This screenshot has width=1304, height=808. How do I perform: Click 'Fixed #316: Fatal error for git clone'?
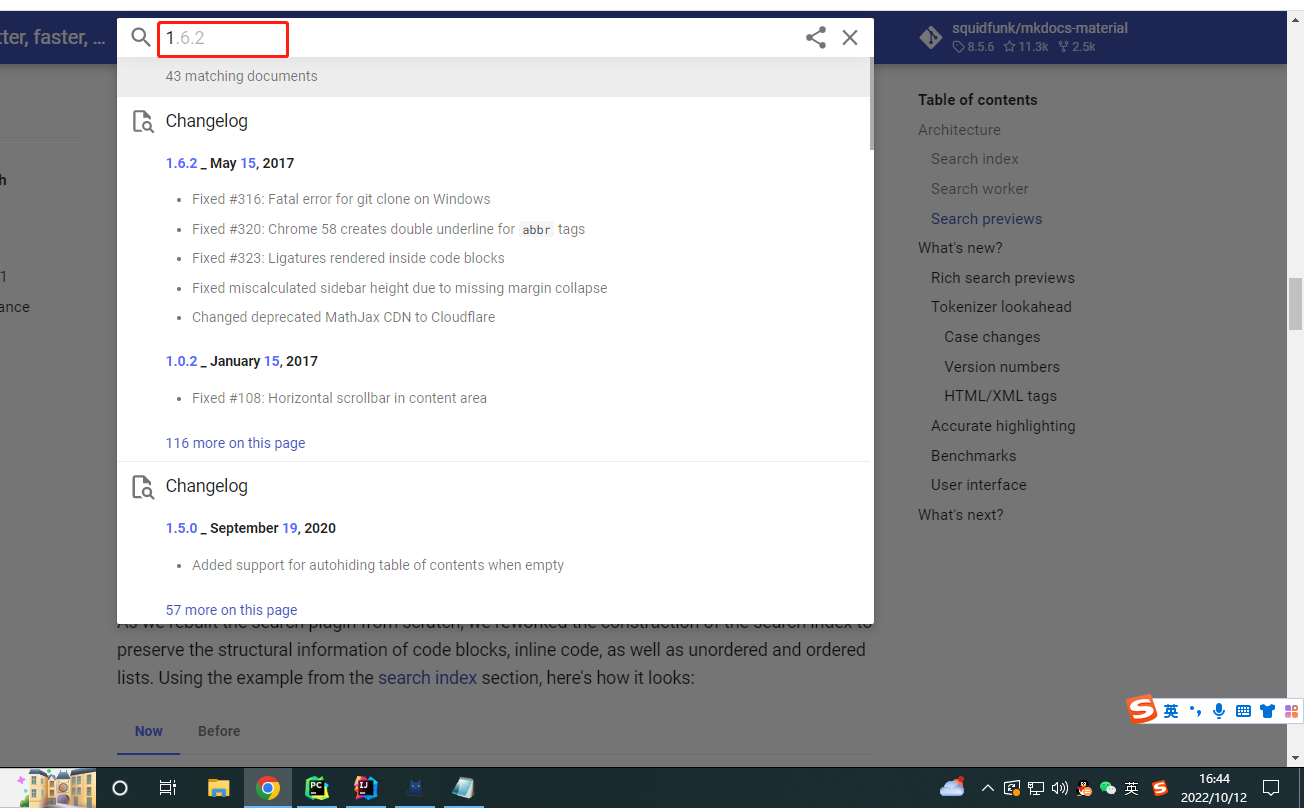pyautogui.click(x=341, y=199)
